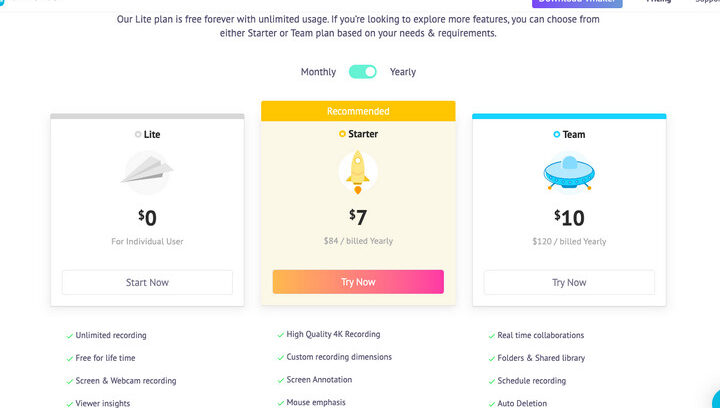Click the checkmark beside Real time collaborations

tap(490, 336)
